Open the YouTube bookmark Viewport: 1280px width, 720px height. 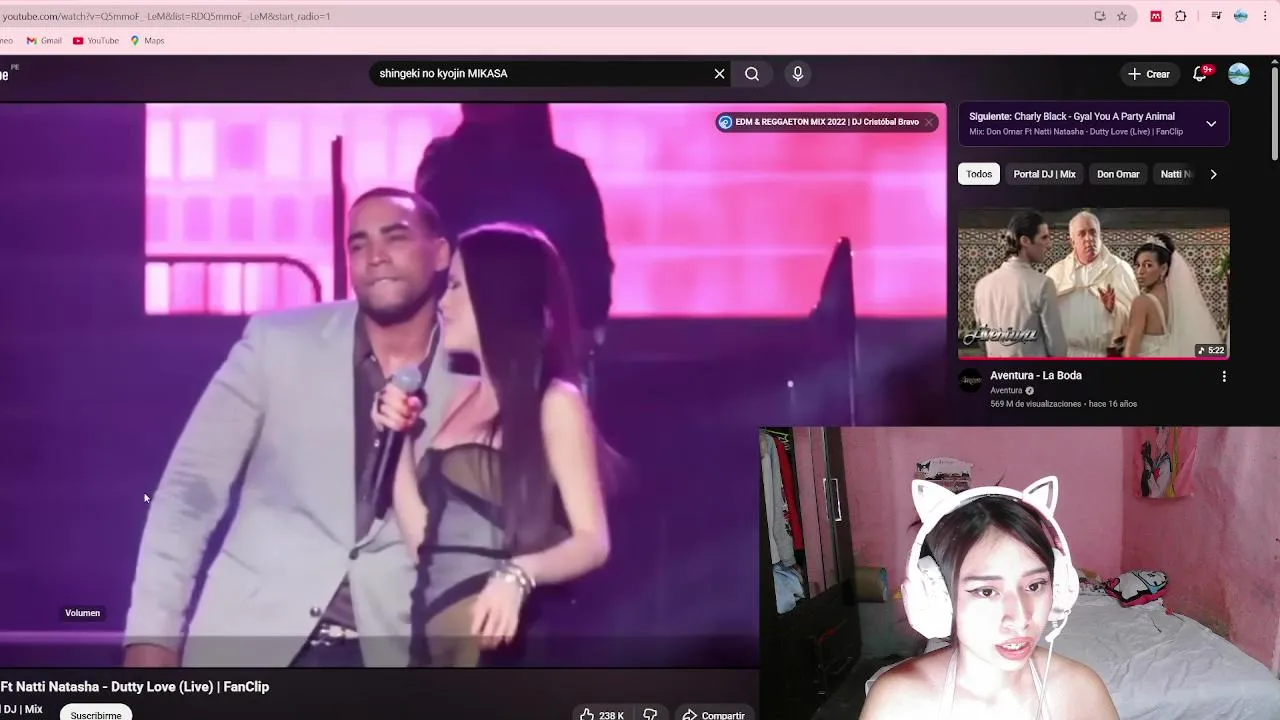96,41
